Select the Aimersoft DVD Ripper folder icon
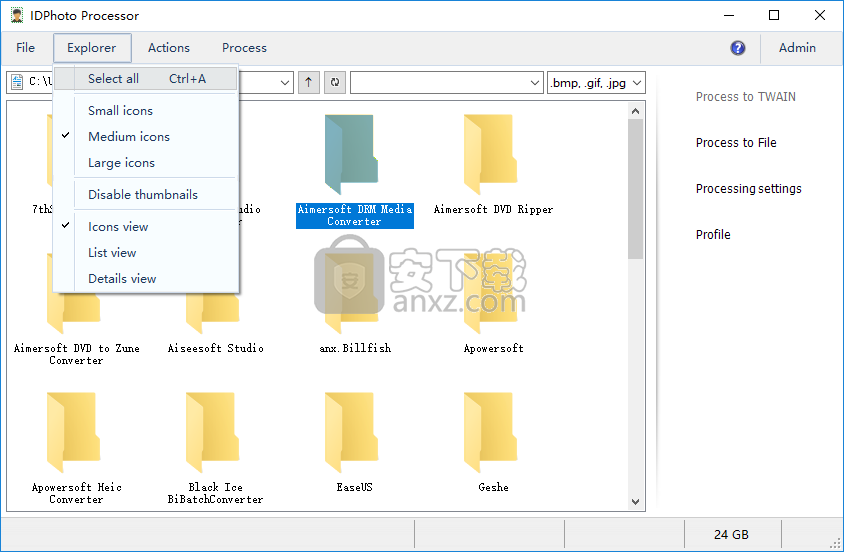This screenshot has height=552, width=844. click(491, 154)
